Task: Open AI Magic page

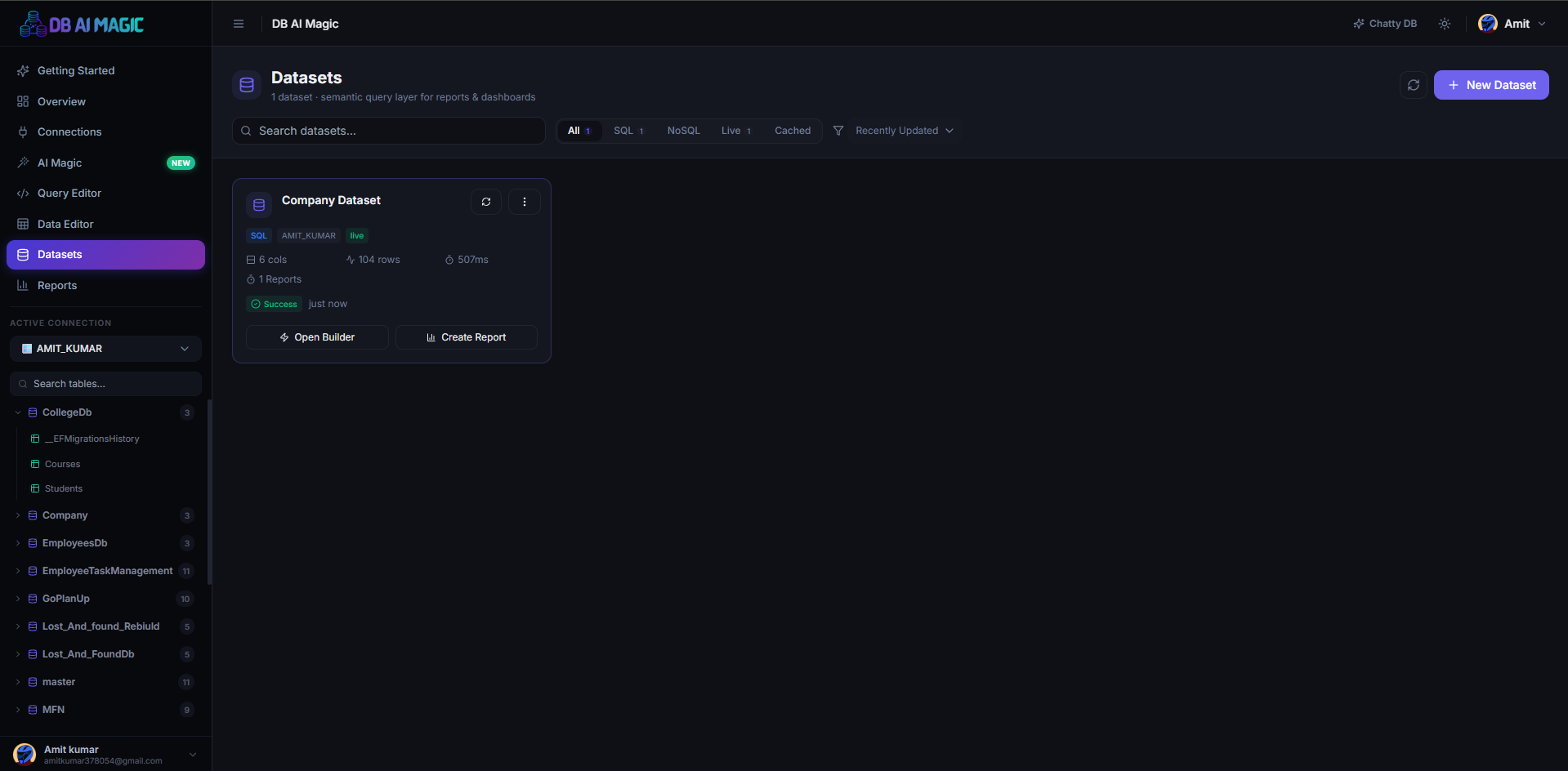Action: click(x=105, y=163)
